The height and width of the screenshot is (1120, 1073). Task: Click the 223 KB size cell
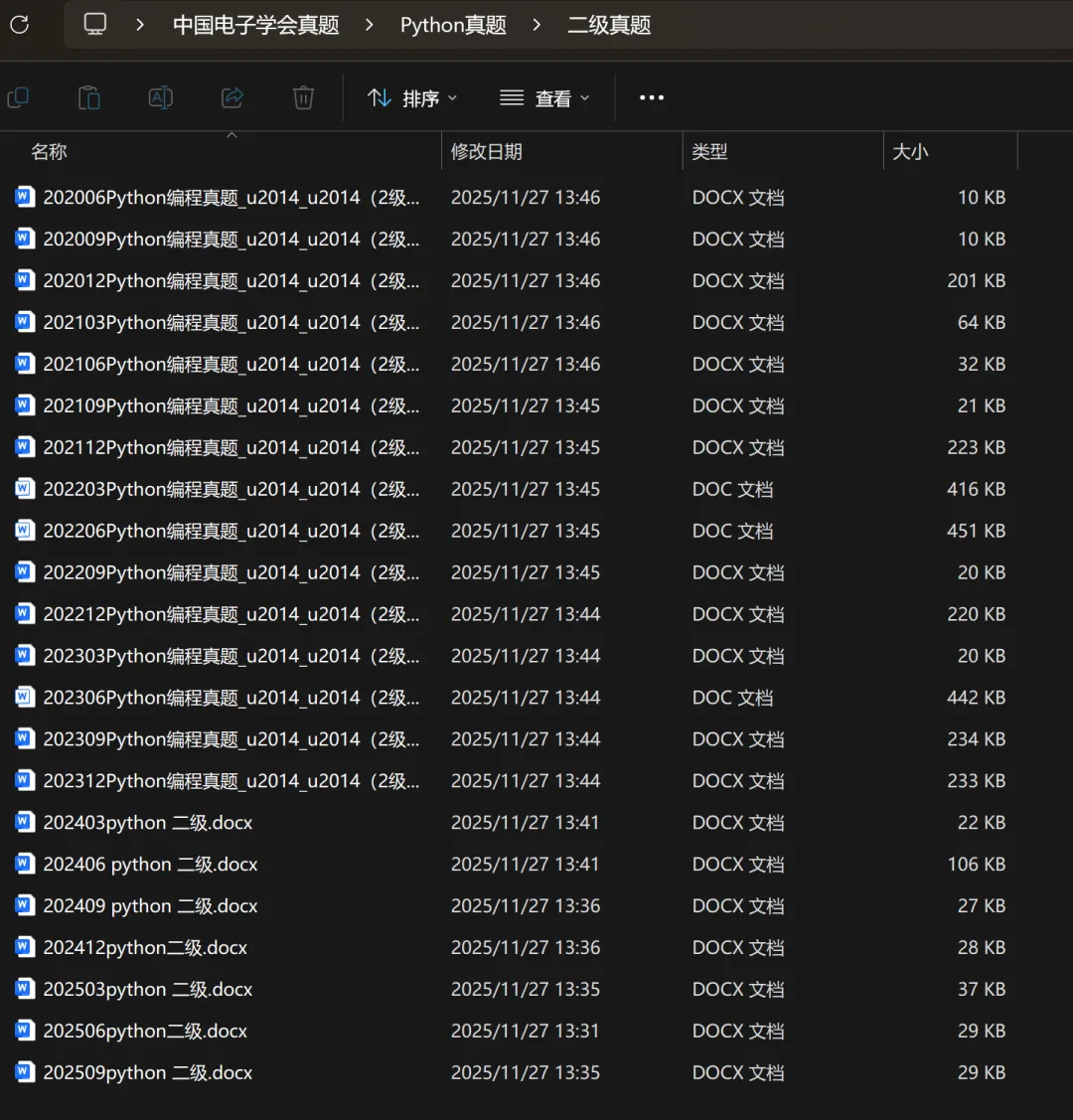pos(976,447)
